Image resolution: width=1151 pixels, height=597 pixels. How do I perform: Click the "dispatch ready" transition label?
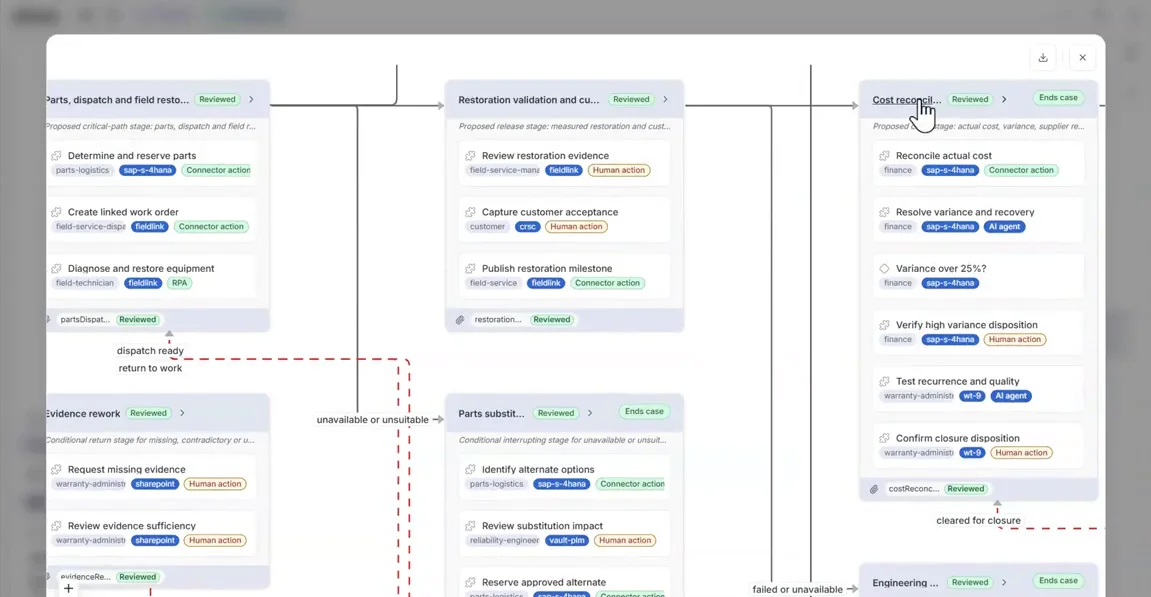point(150,351)
